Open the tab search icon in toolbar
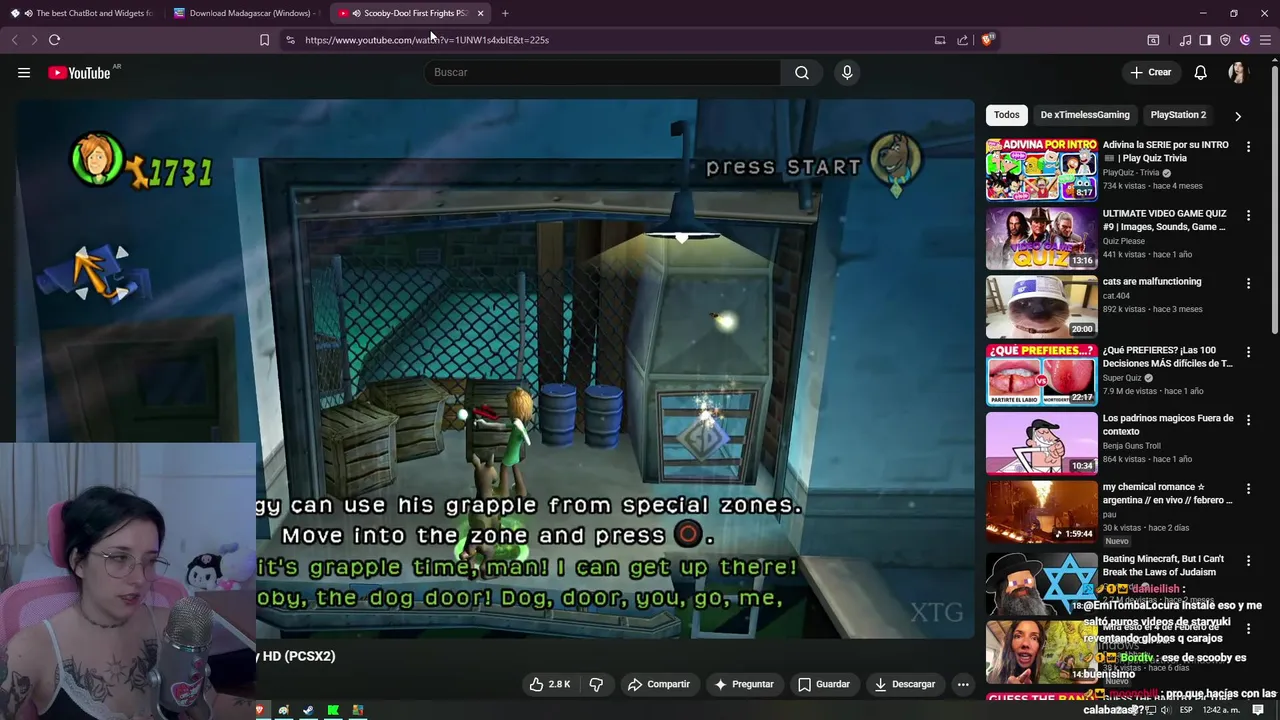 point(1153,40)
